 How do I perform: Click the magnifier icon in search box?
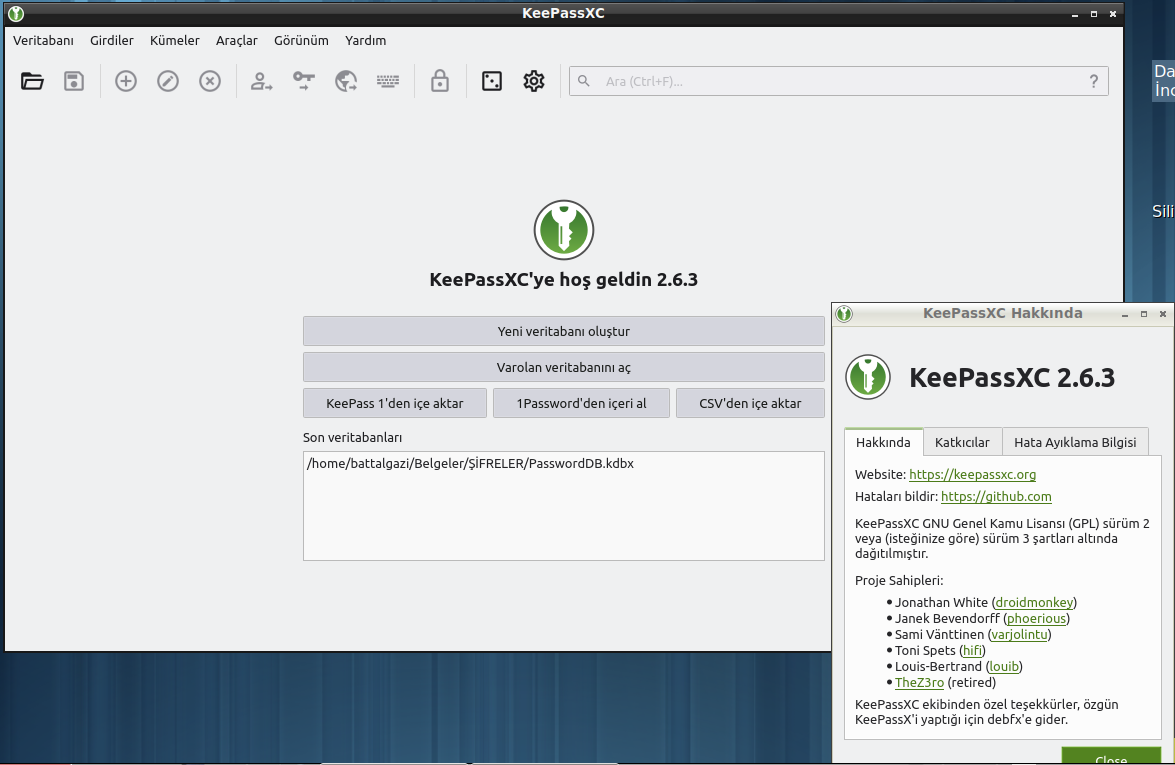click(584, 81)
